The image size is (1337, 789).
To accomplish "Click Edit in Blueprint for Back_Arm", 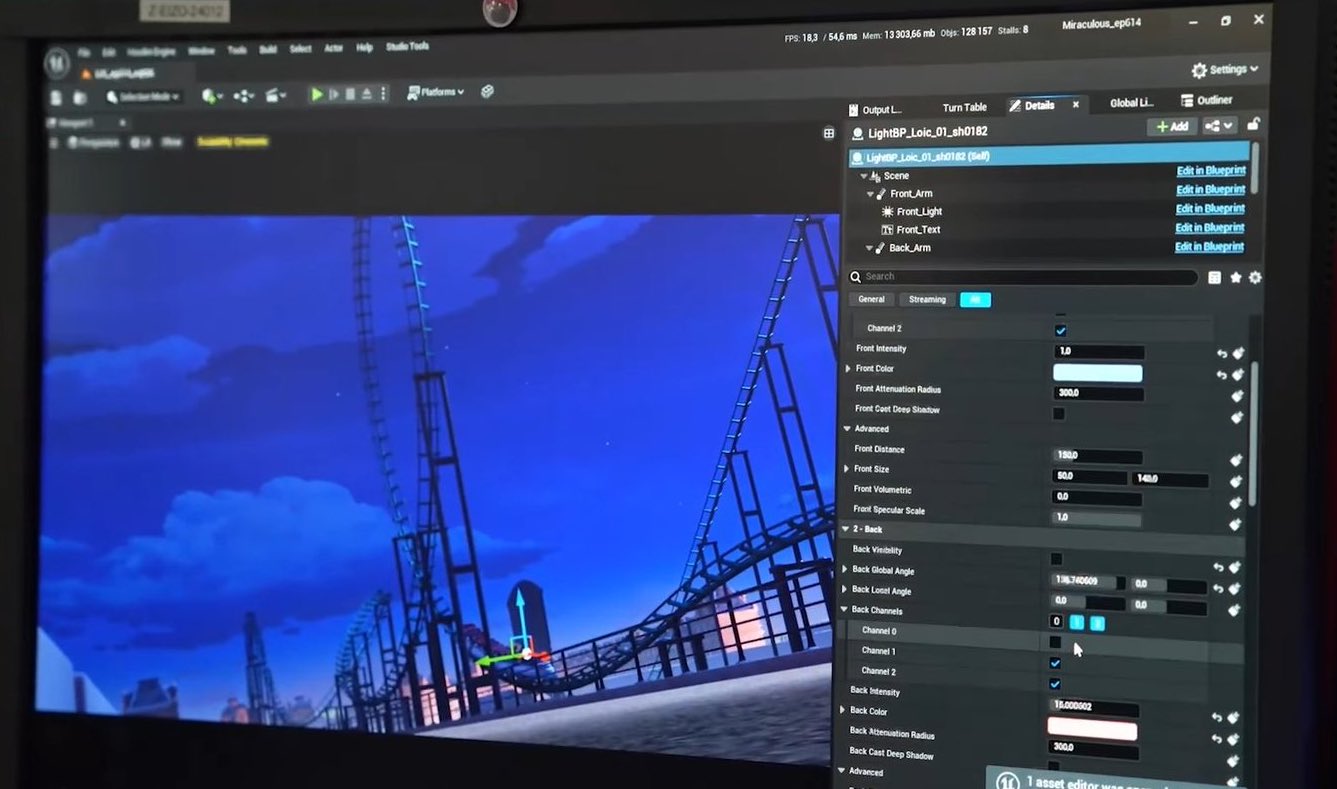I will (x=1209, y=247).
